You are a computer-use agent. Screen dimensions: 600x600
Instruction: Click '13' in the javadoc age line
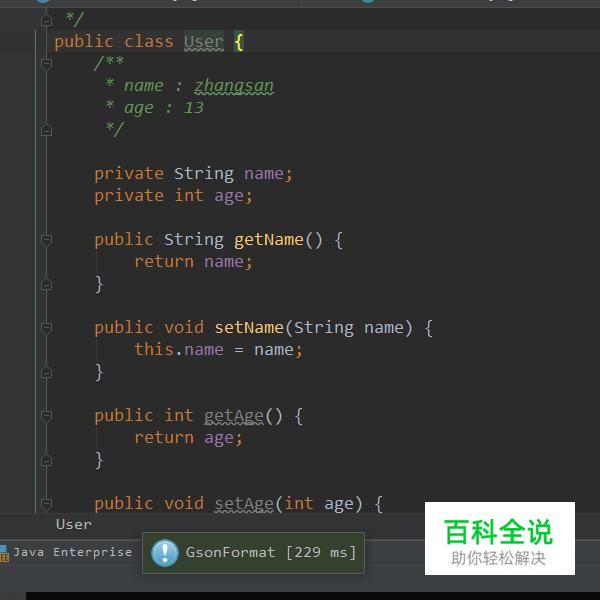tap(194, 108)
